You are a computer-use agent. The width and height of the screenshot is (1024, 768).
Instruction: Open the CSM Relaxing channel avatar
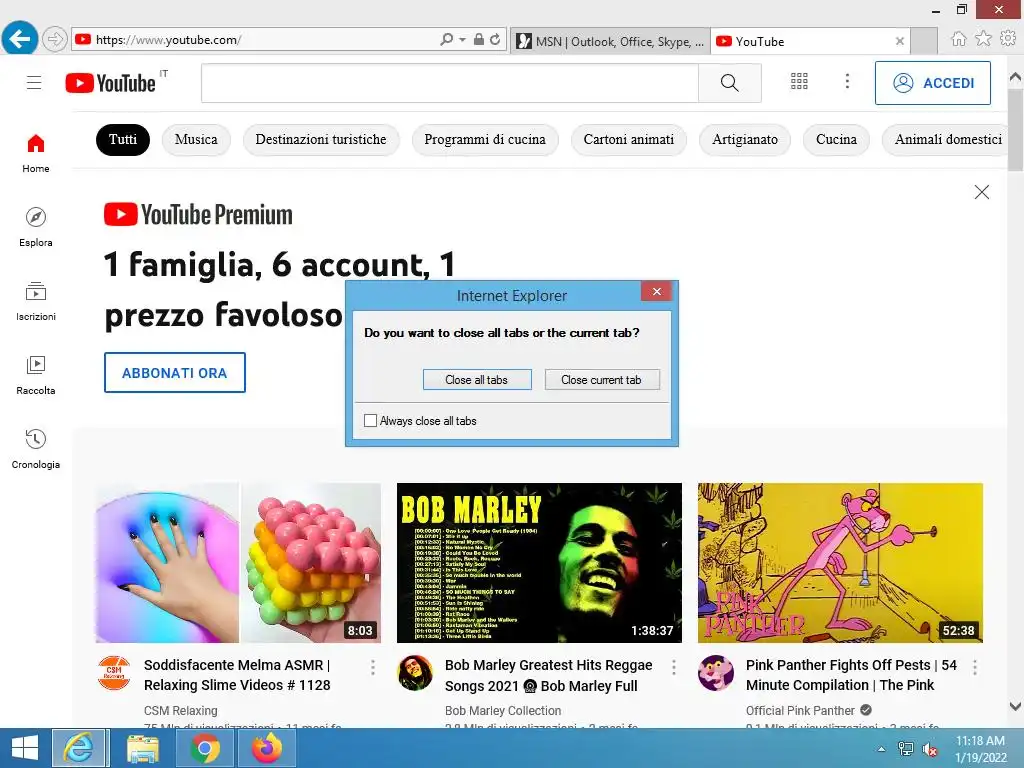coord(114,673)
